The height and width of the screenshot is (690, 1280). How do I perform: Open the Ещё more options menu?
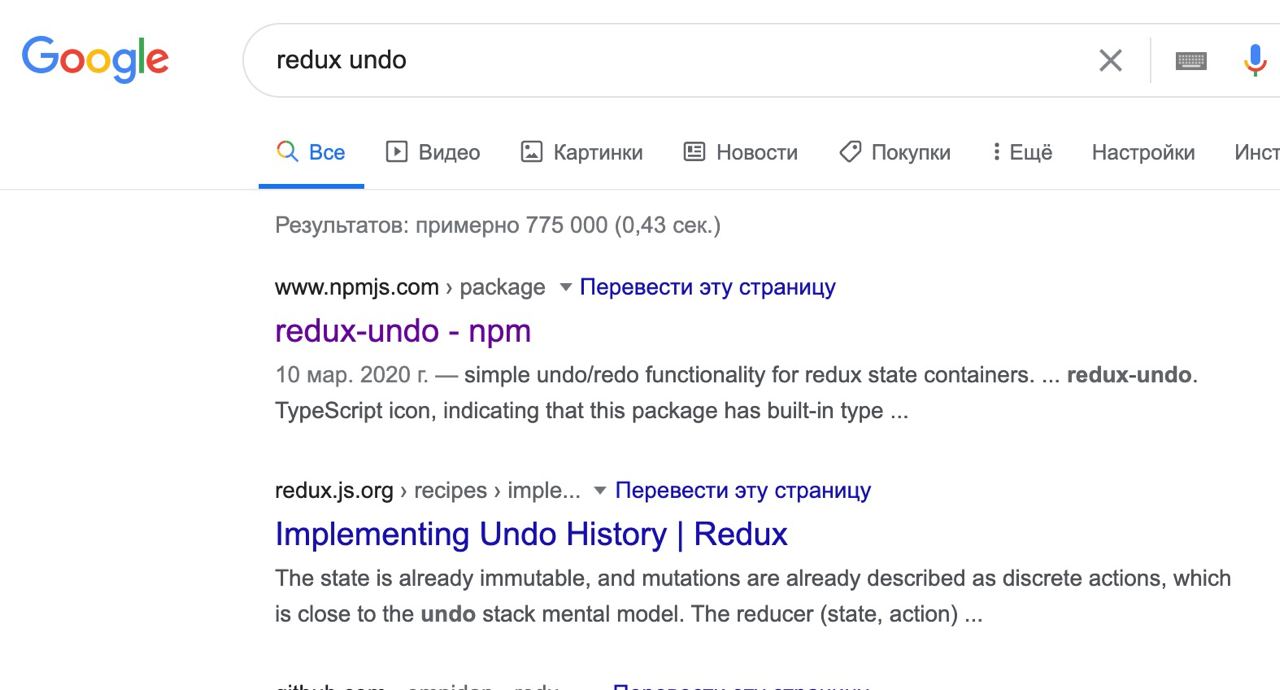coord(1022,152)
